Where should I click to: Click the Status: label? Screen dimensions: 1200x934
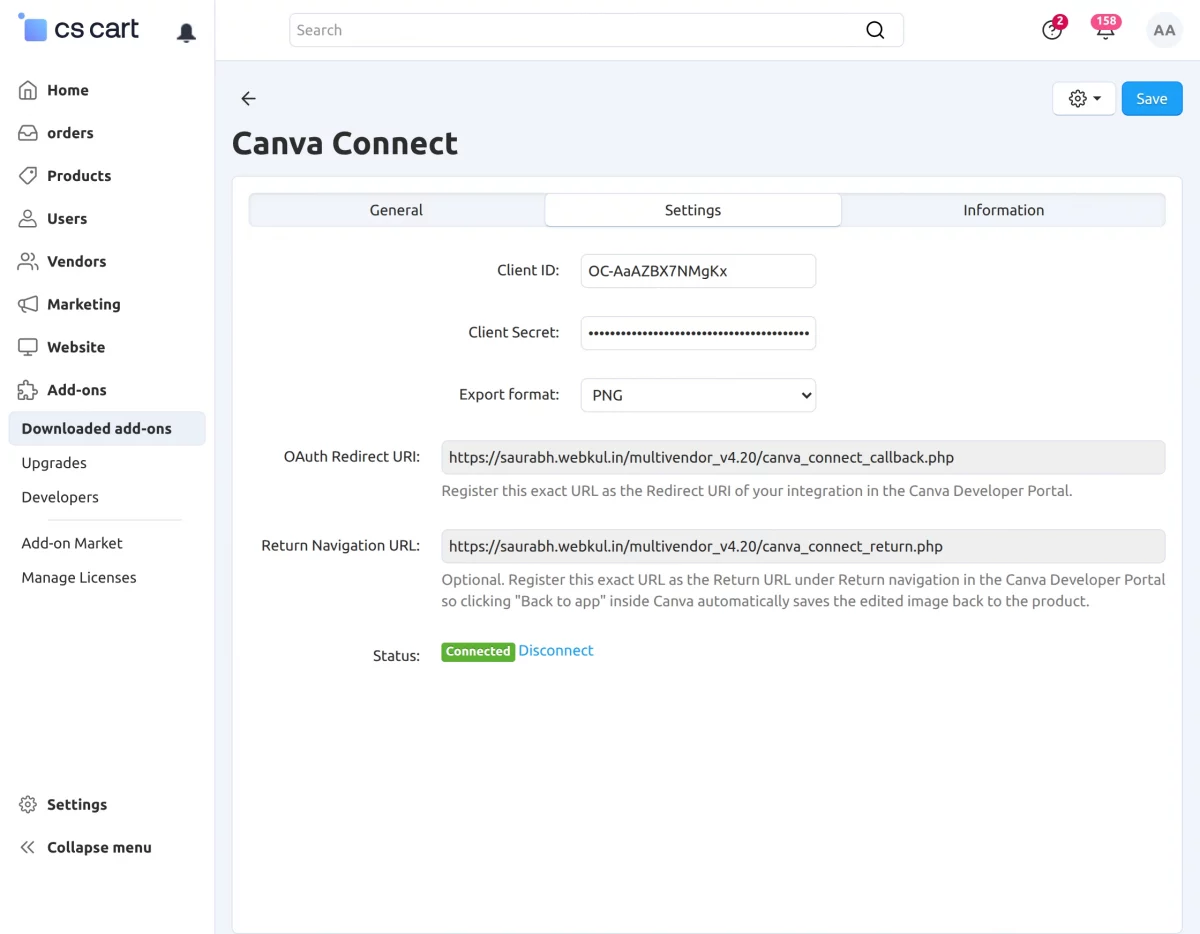pyautogui.click(x=396, y=656)
